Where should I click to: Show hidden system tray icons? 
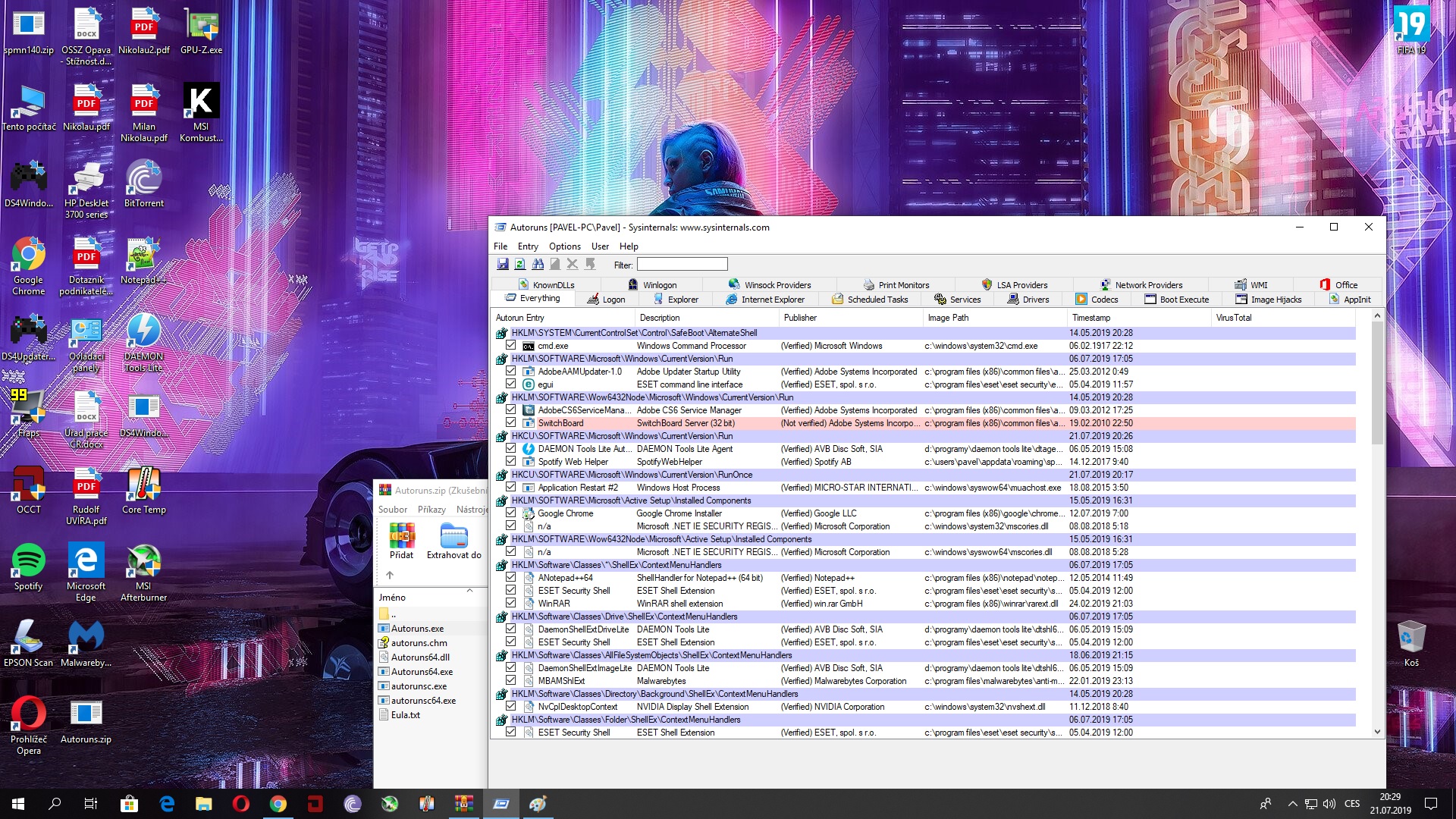1291,804
